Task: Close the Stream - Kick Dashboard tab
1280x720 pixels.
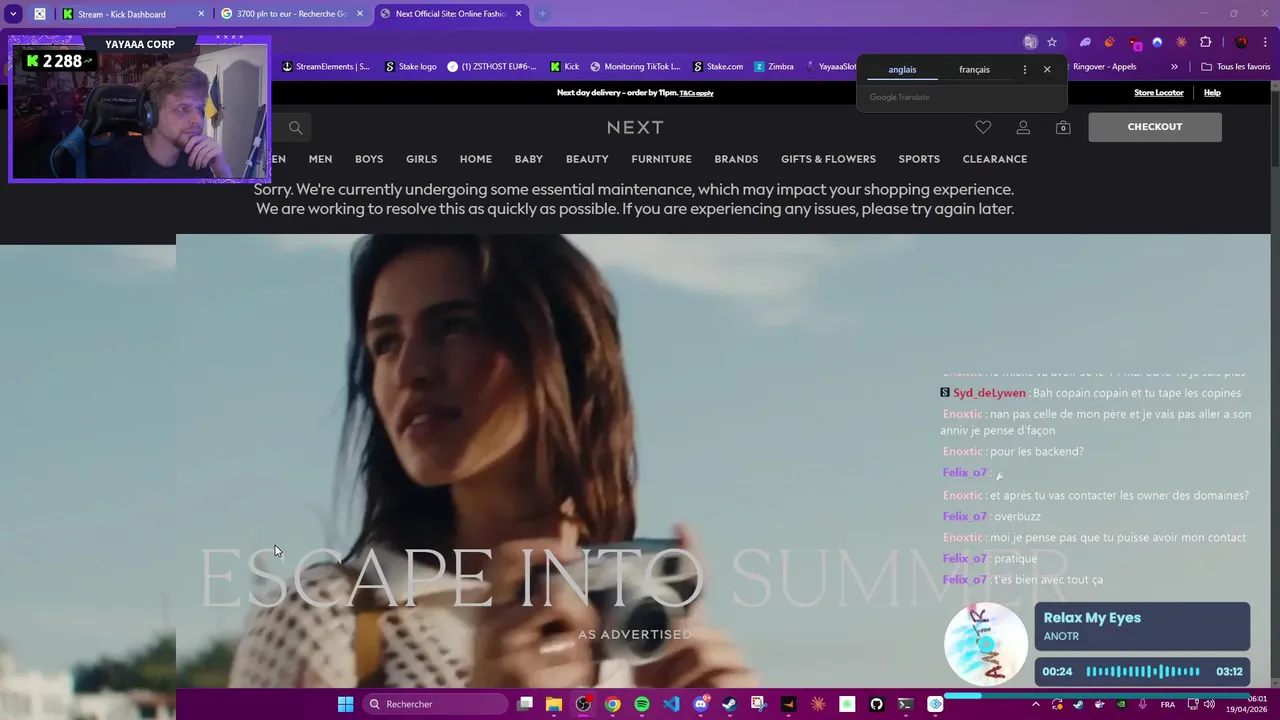Action: [x=201, y=14]
